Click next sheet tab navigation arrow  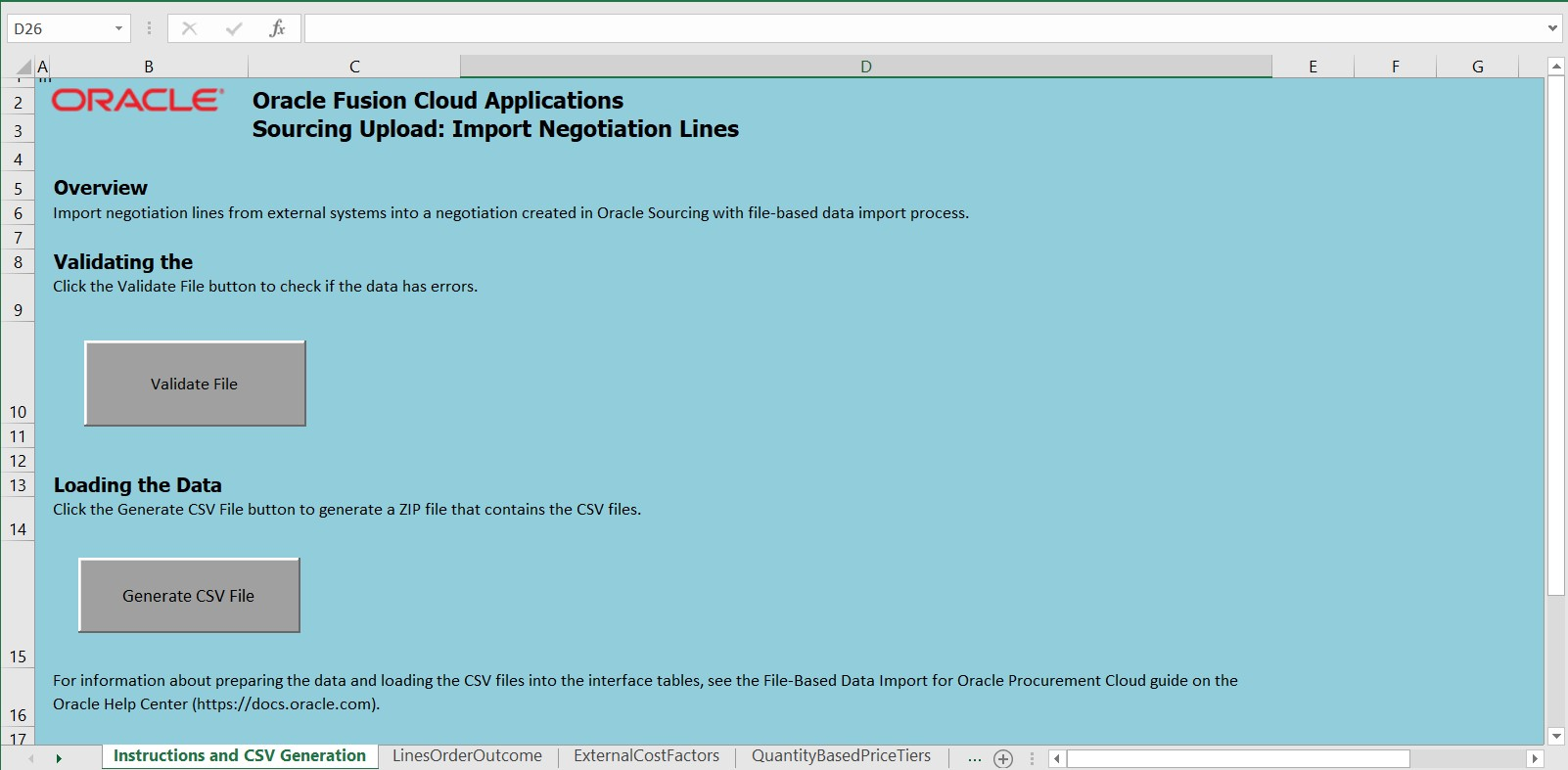(x=59, y=758)
